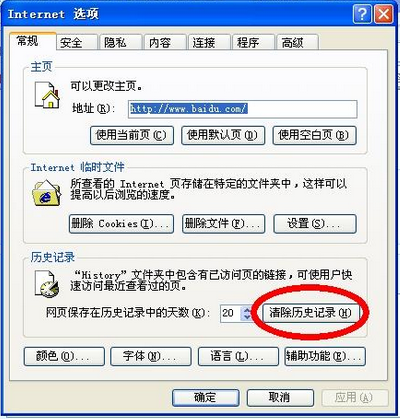Select the 高级 tab
Screen dimensions: 400x419
tap(297, 42)
